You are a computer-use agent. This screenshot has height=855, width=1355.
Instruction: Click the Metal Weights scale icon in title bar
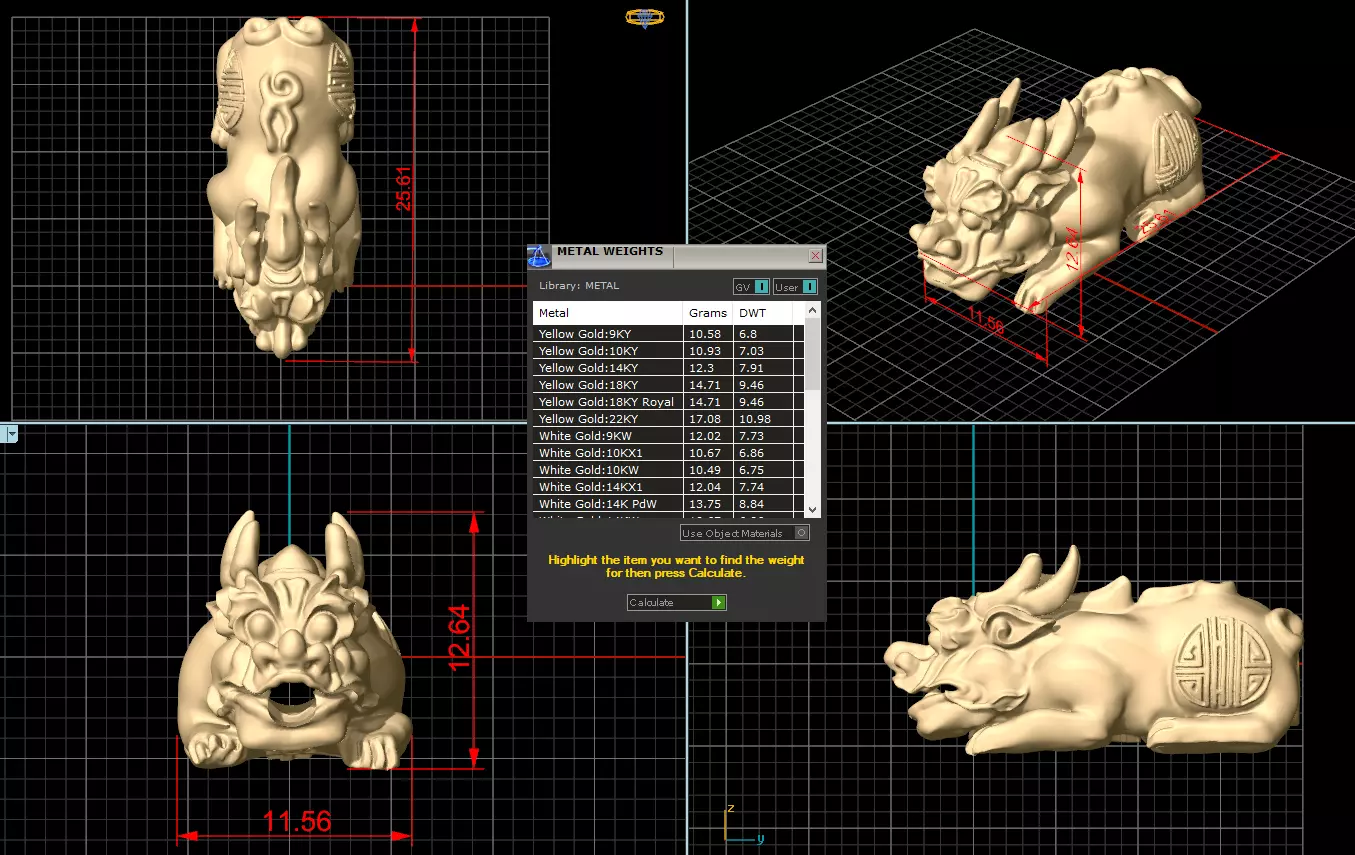(x=539, y=257)
